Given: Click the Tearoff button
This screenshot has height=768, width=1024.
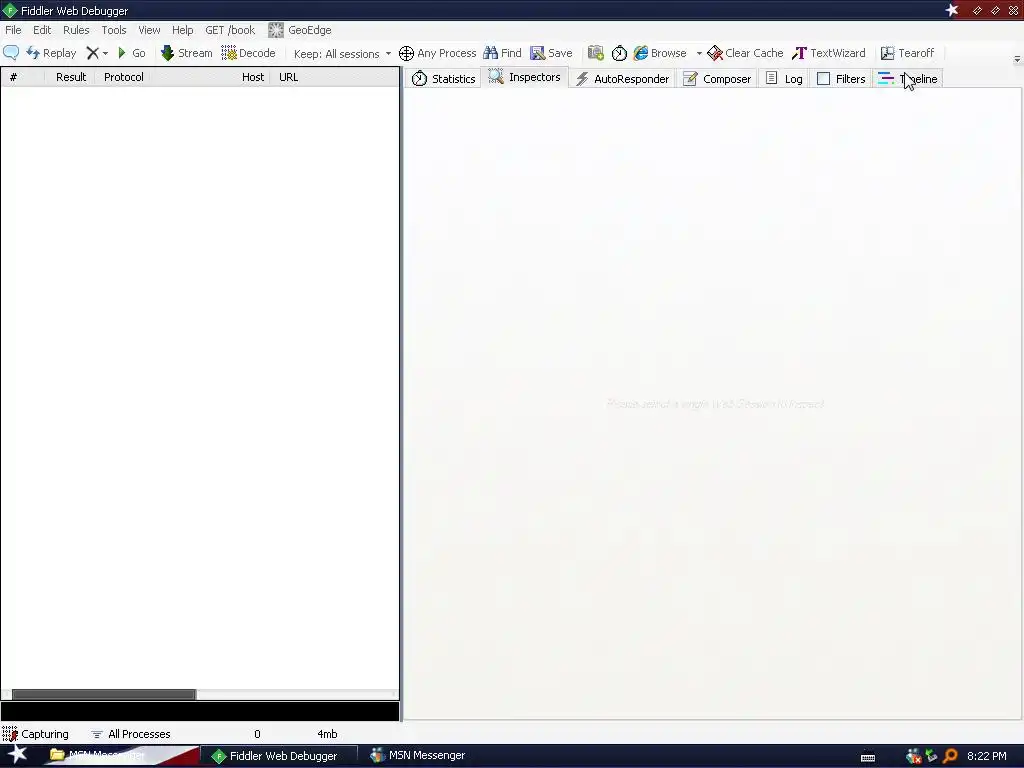Looking at the screenshot, I should click(x=907, y=53).
